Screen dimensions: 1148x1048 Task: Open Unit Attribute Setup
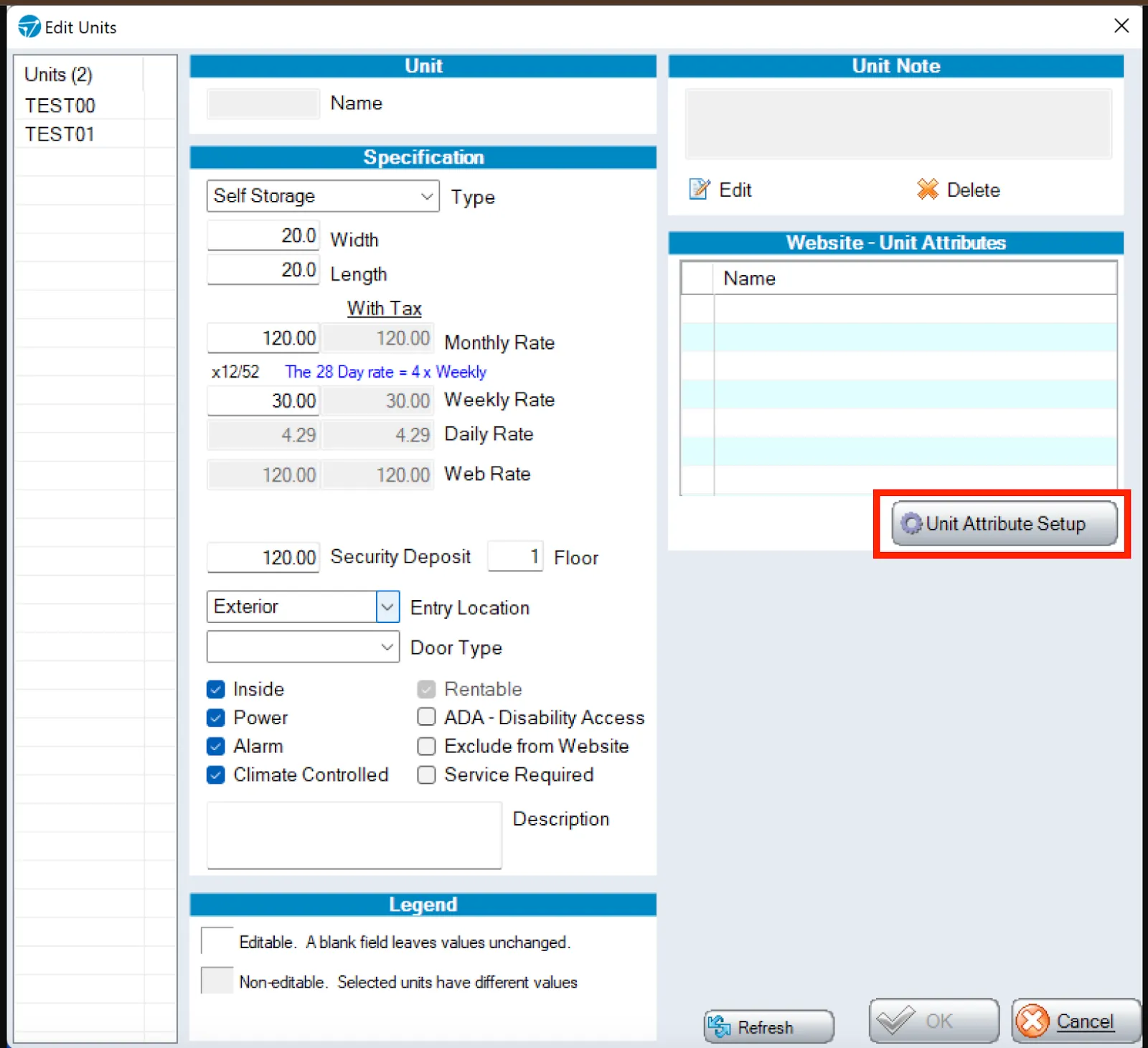pos(1004,523)
